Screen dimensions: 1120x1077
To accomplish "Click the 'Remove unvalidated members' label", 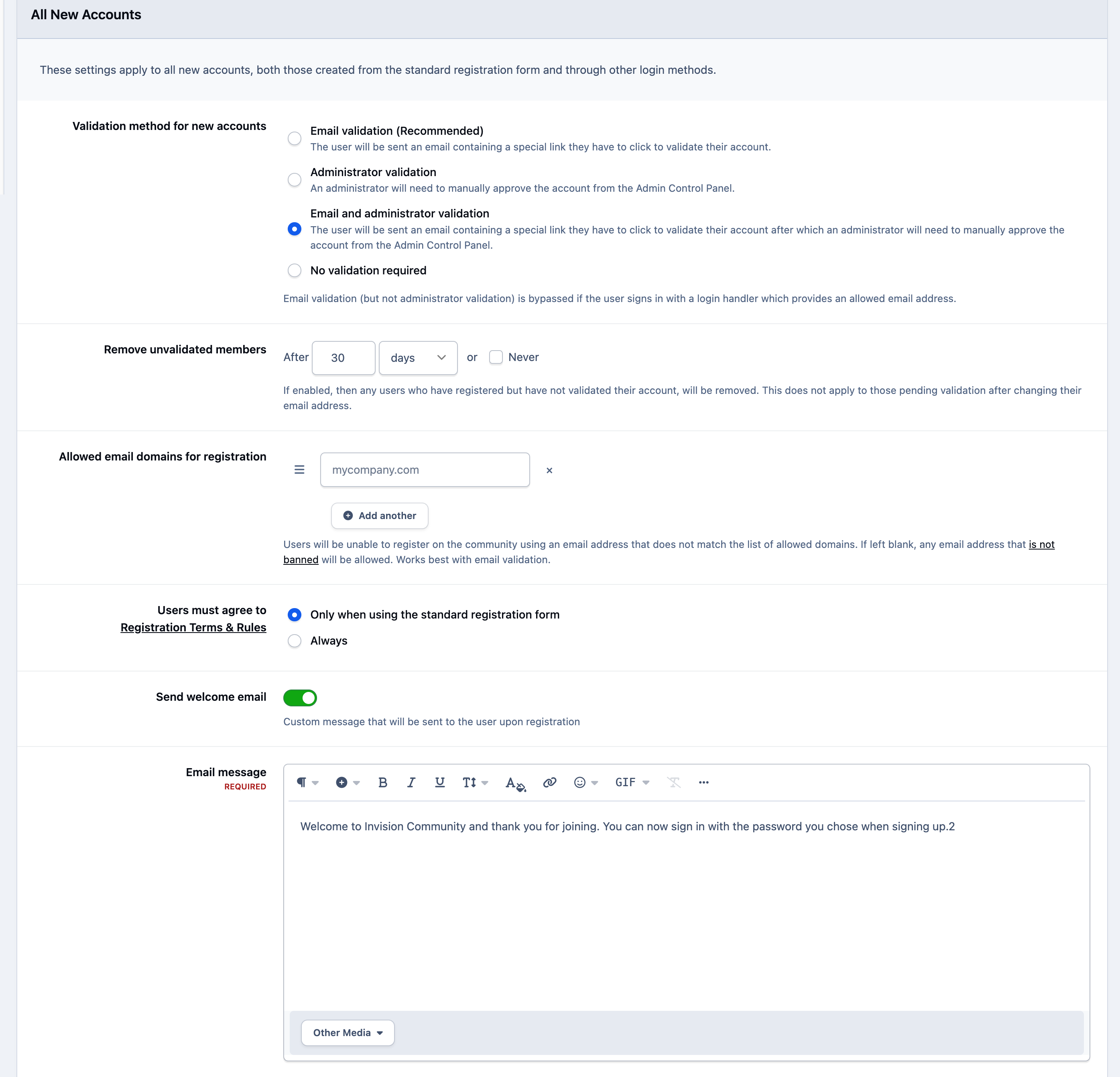I will click(185, 349).
